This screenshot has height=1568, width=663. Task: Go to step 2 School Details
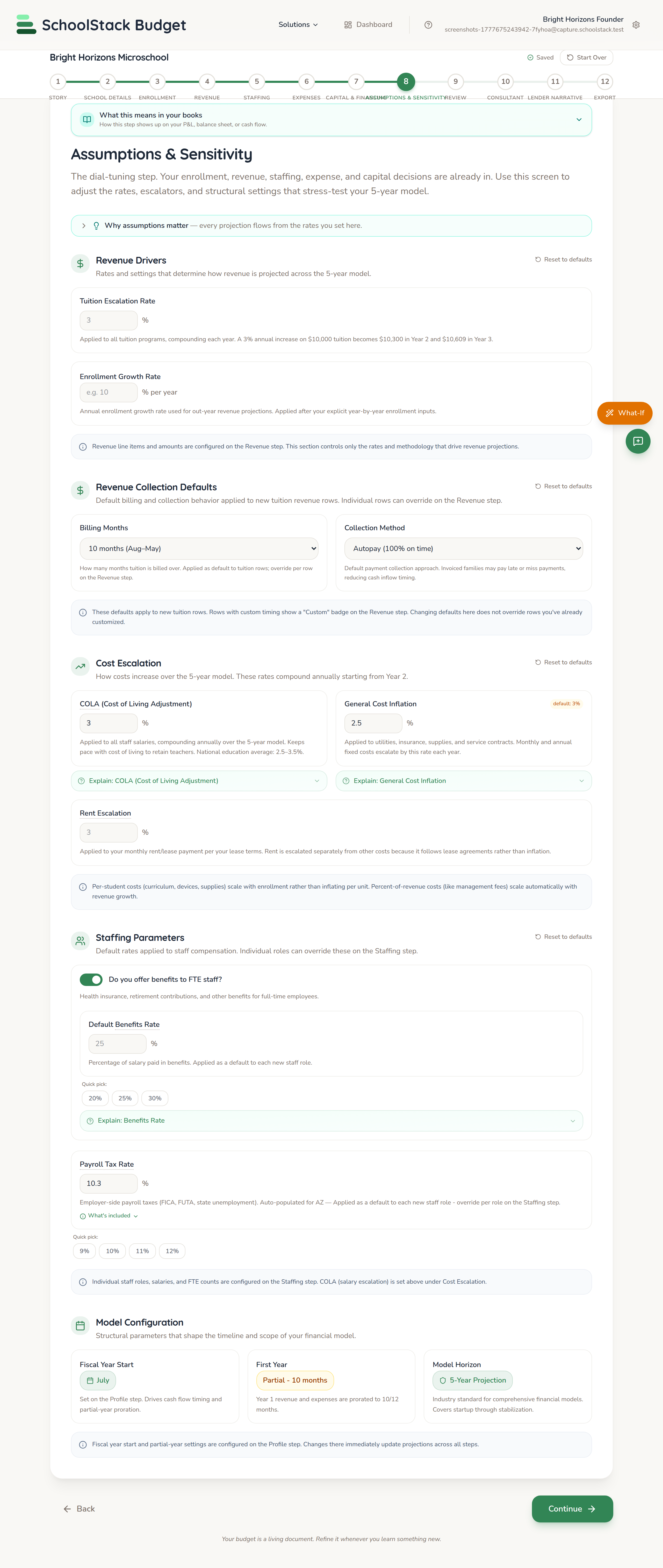click(108, 82)
